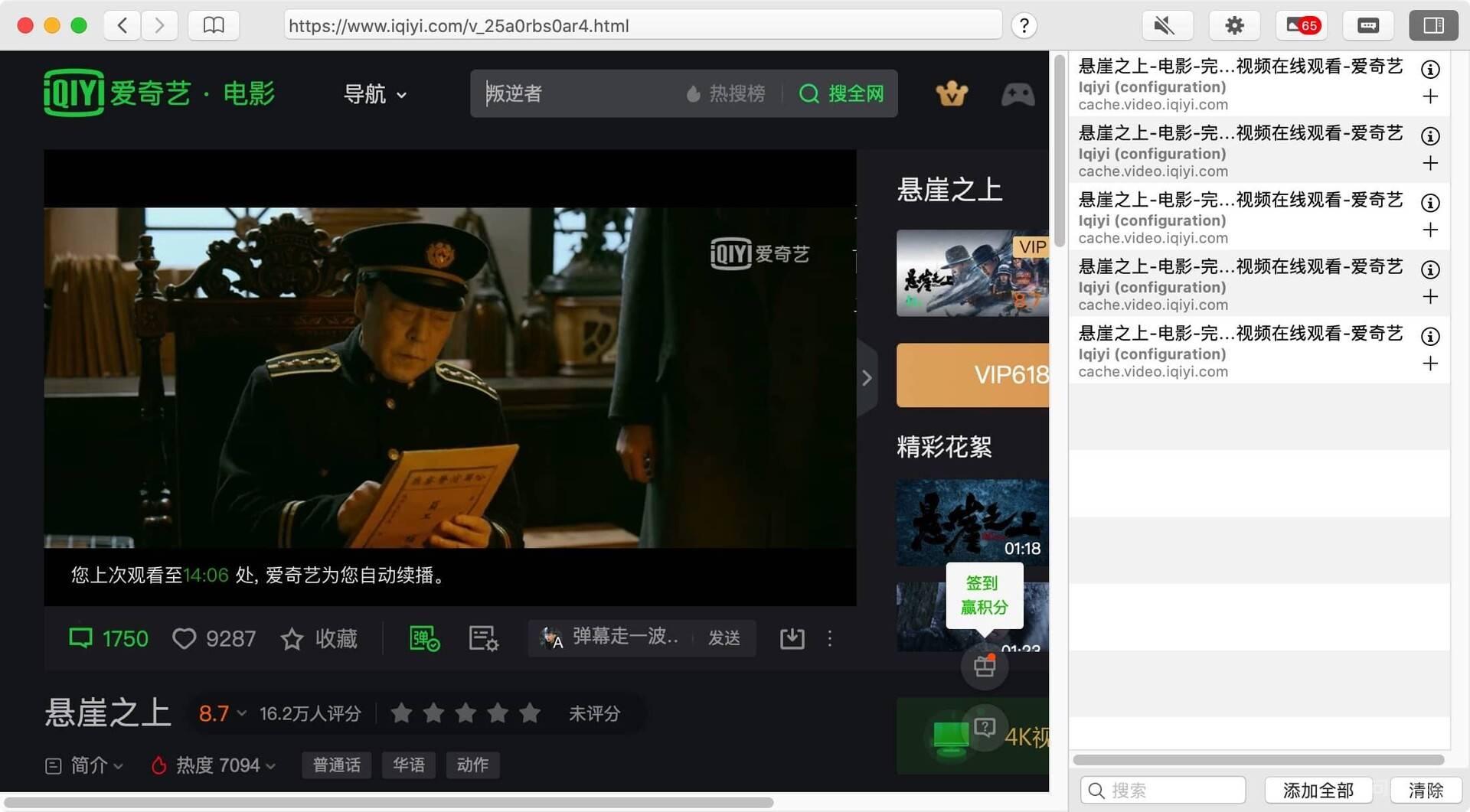The height and width of the screenshot is (812, 1470).
Task: Show info for the third Iqiyi configuration entry
Action: click(1429, 202)
